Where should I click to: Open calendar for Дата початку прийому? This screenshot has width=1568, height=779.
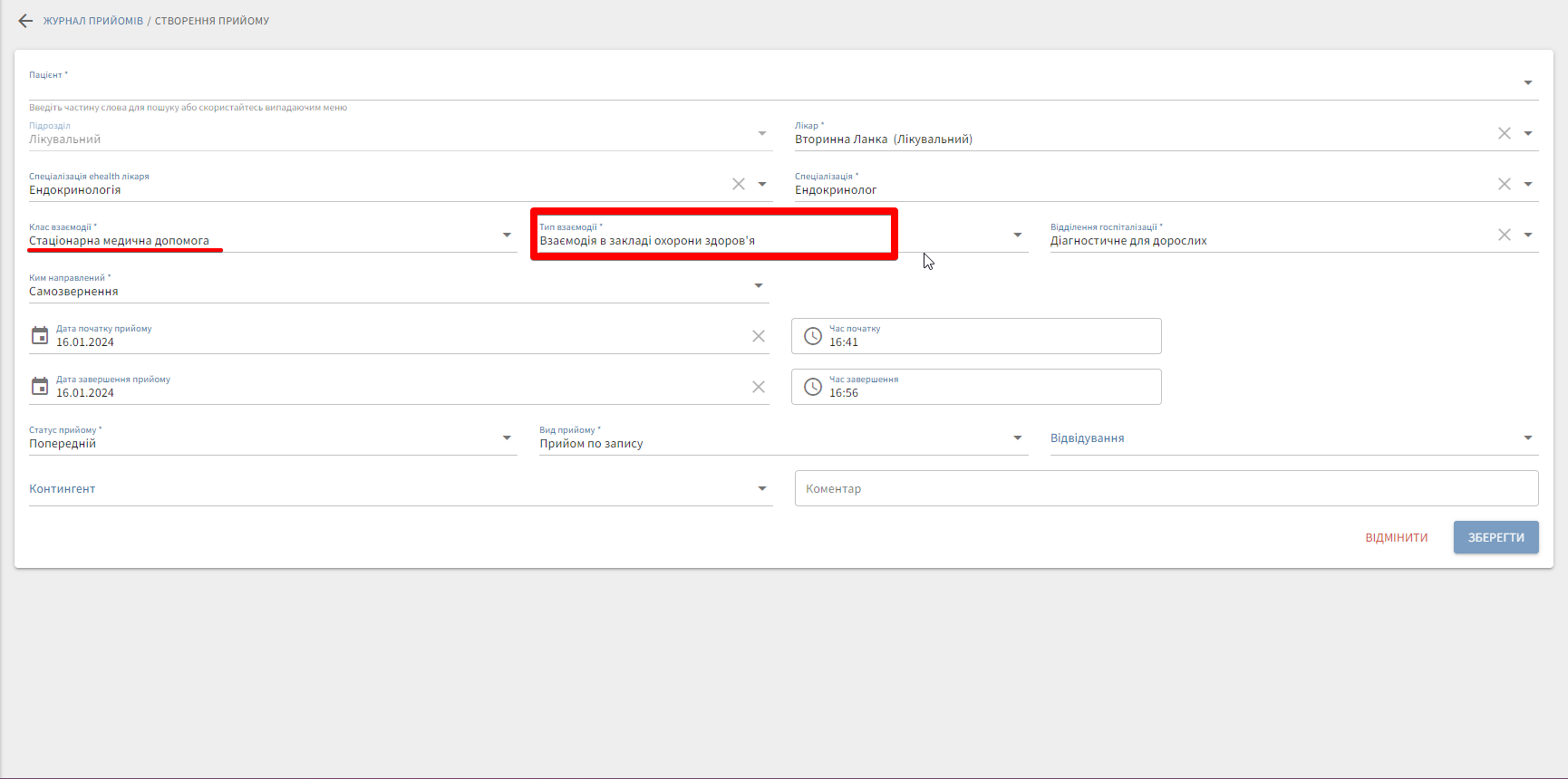click(x=40, y=336)
